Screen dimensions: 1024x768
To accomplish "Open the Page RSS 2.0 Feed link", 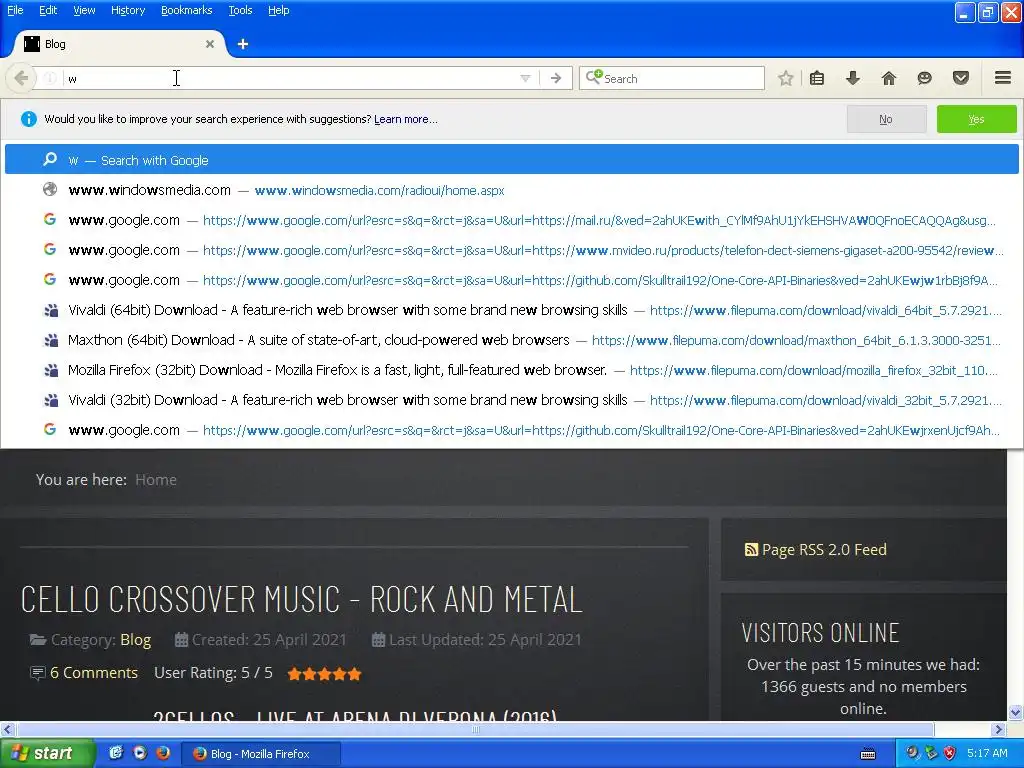I will (824, 550).
